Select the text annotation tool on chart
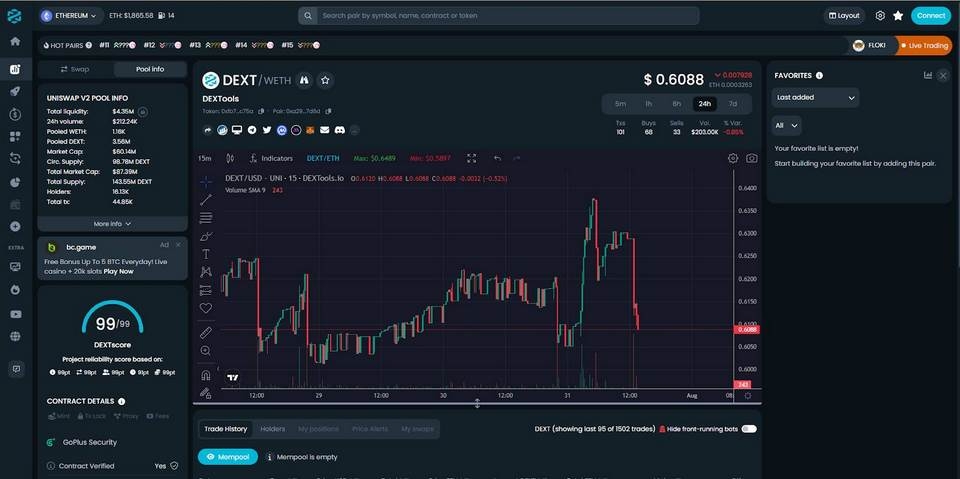 206,254
